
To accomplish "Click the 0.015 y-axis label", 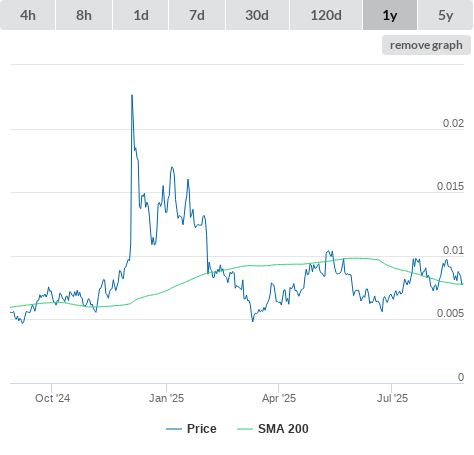I will [450, 187].
